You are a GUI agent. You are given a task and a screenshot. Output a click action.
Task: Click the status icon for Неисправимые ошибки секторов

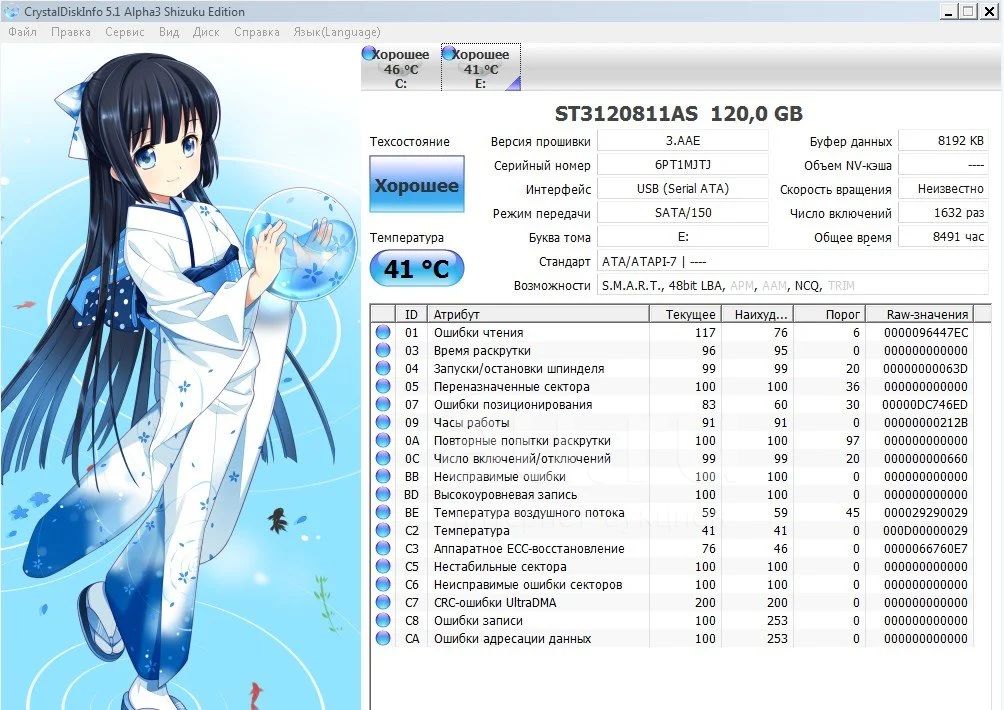point(383,584)
